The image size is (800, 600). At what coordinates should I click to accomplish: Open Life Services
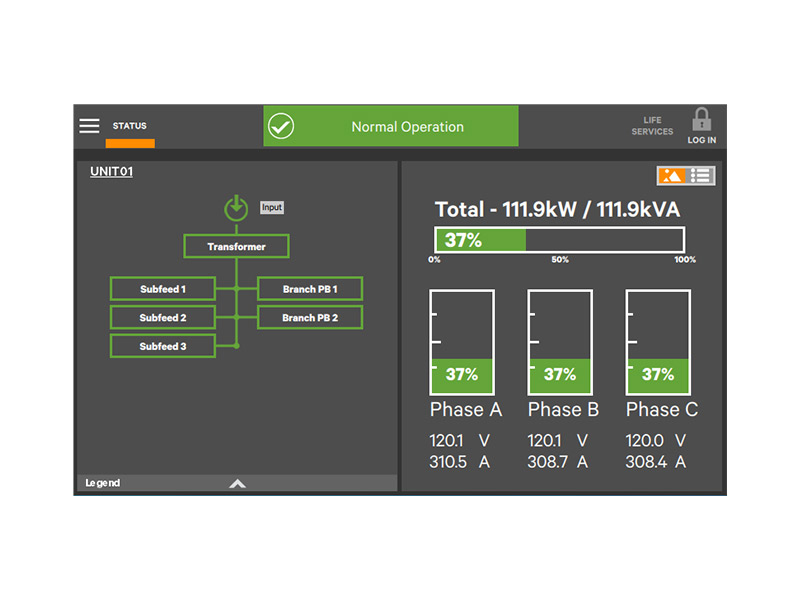click(652, 126)
